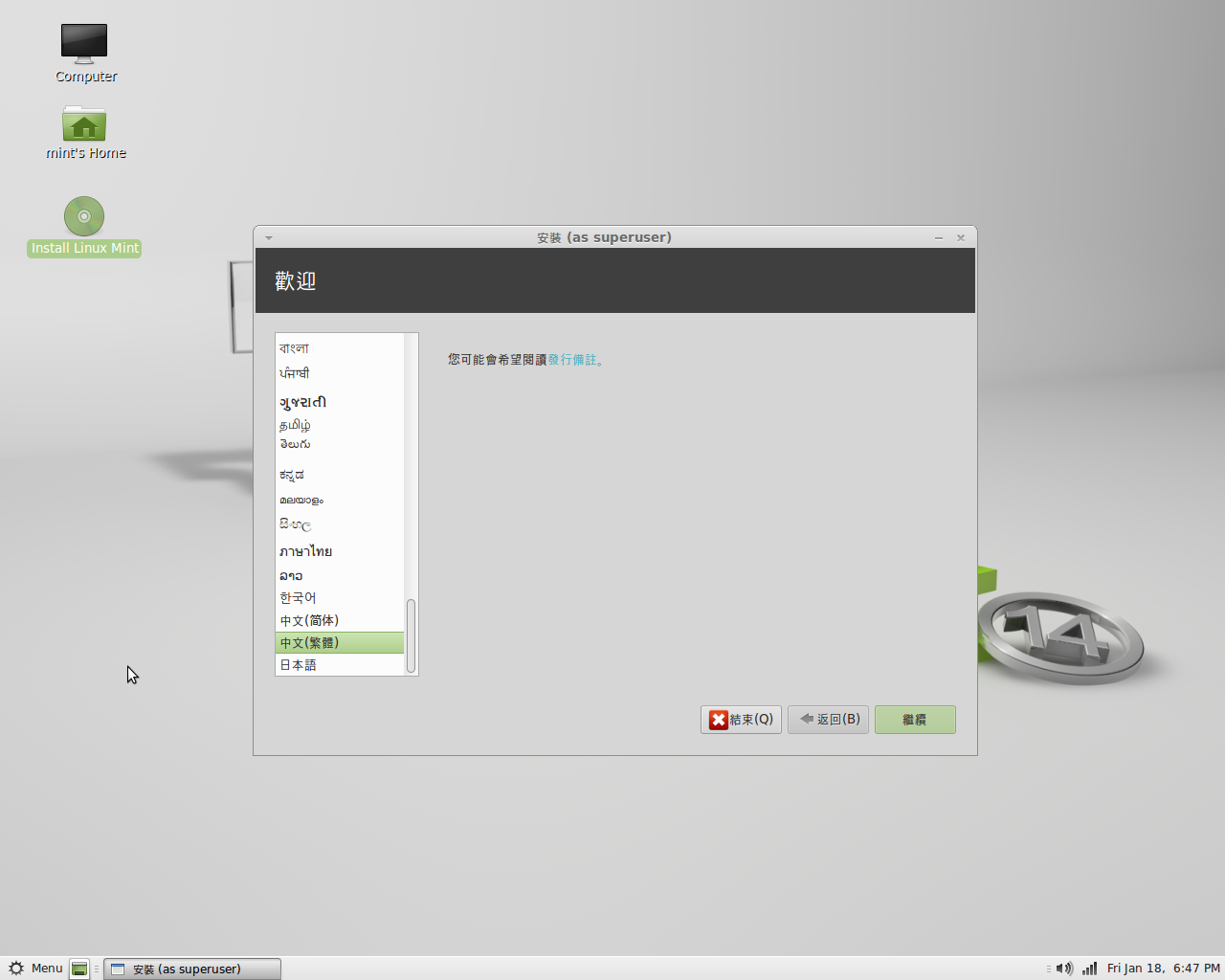Select ಕನ್ನಡ in language list

tap(340, 475)
